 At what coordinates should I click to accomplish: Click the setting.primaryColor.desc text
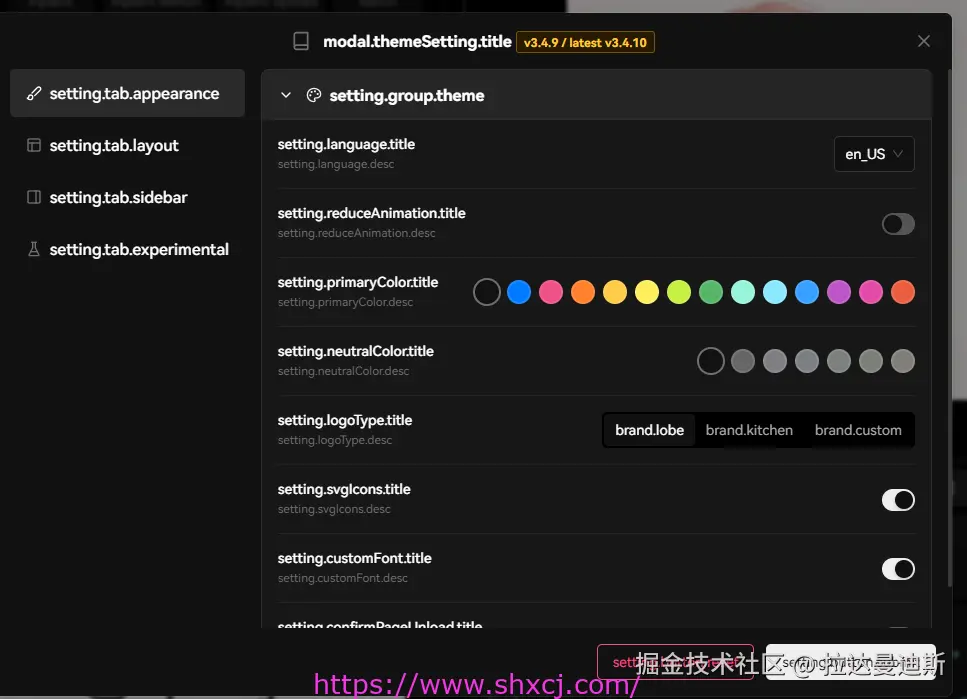click(345, 302)
